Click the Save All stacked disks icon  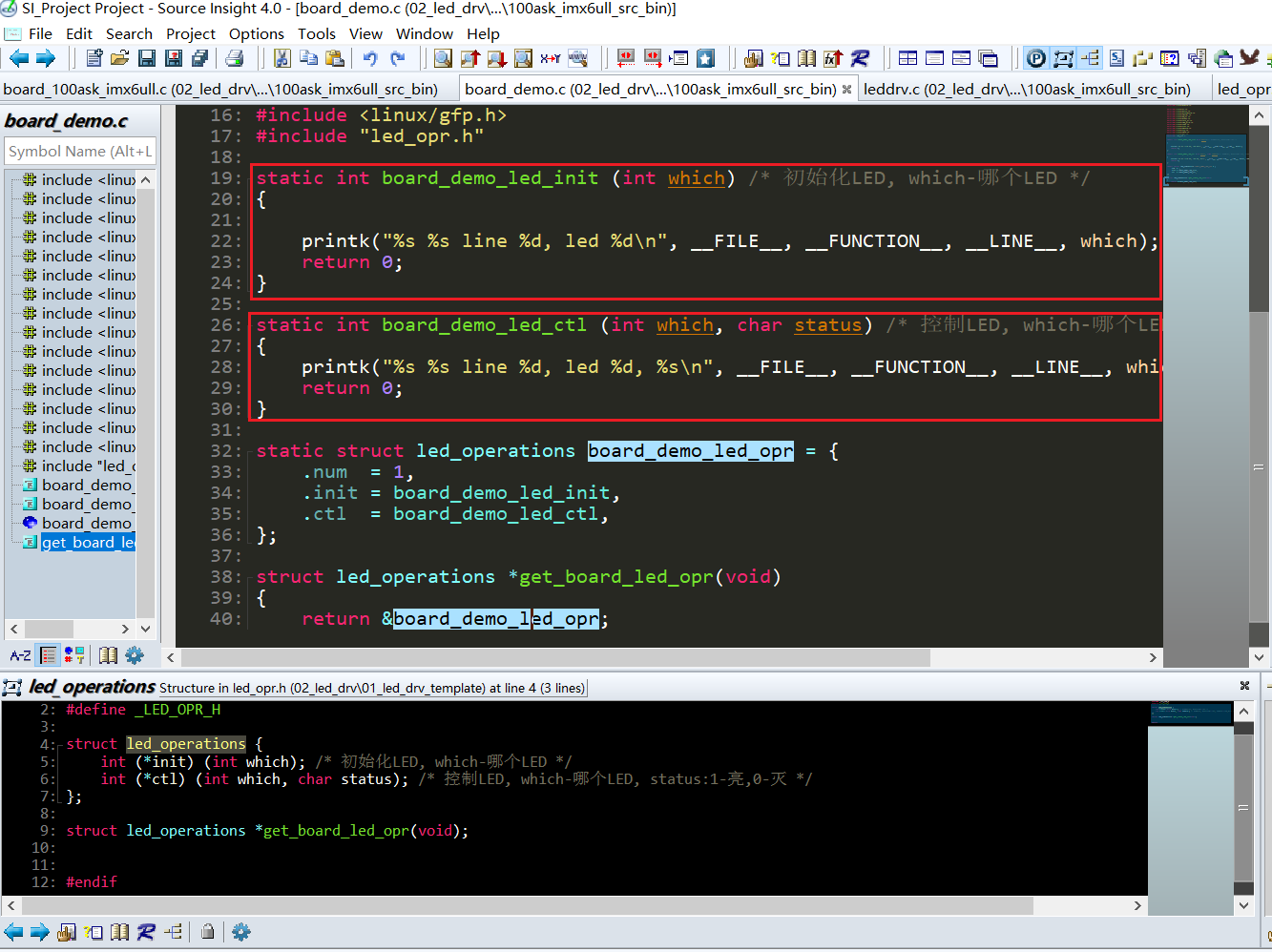199,58
